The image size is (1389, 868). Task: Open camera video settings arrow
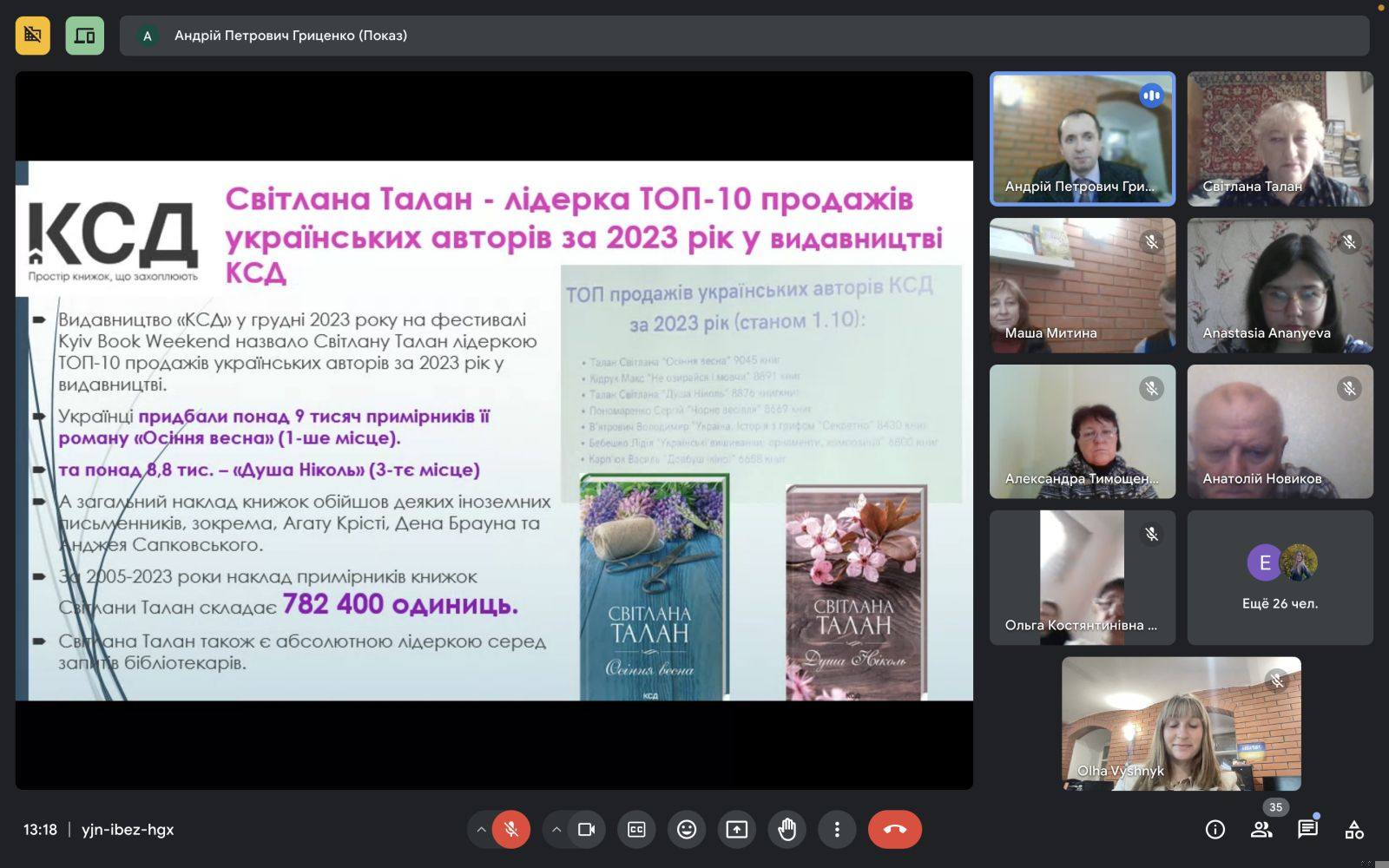pyautogui.click(x=556, y=829)
